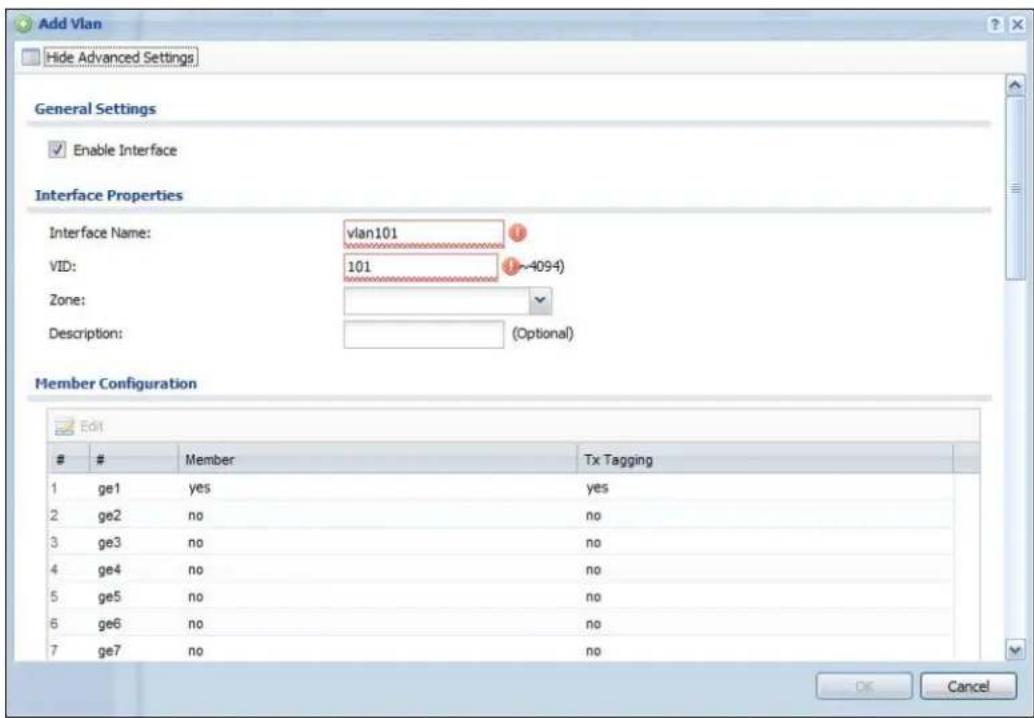Open the Zone dropdown

pos(540,301)
